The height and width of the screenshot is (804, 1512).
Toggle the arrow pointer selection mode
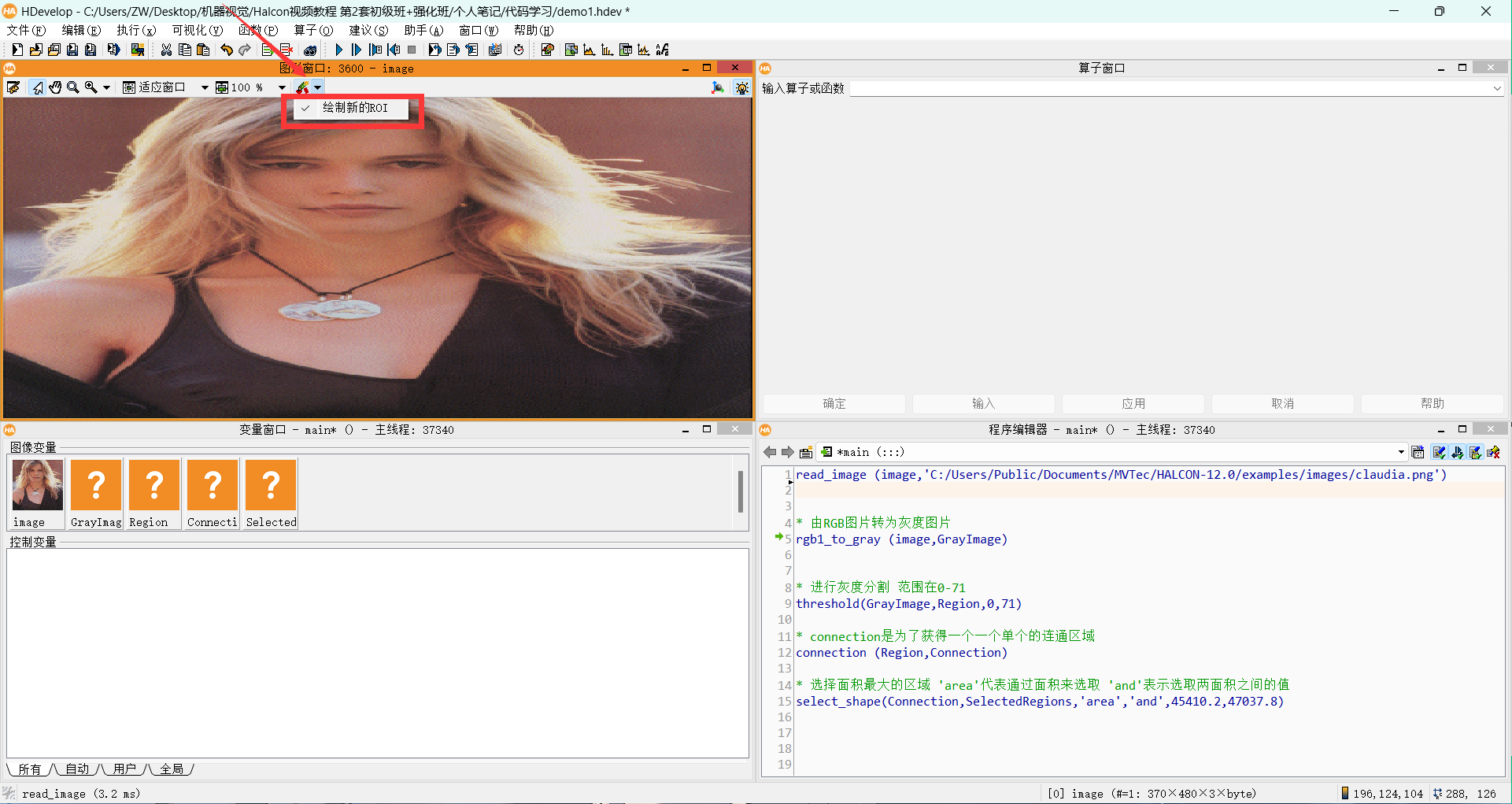[x=37, y=87]
